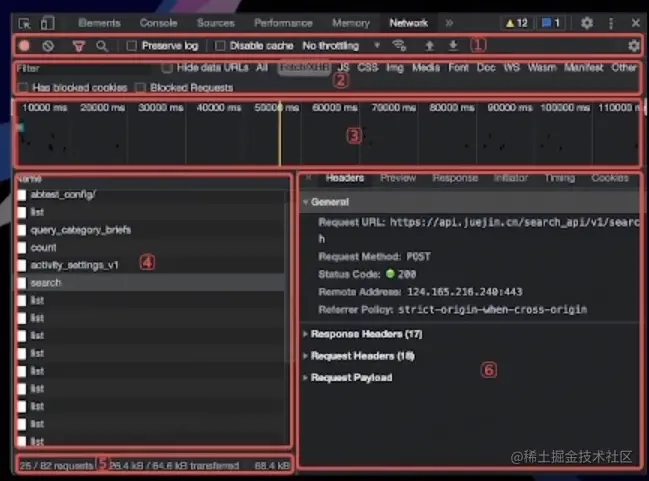Open network search magnifier icon

click(102, 46)
